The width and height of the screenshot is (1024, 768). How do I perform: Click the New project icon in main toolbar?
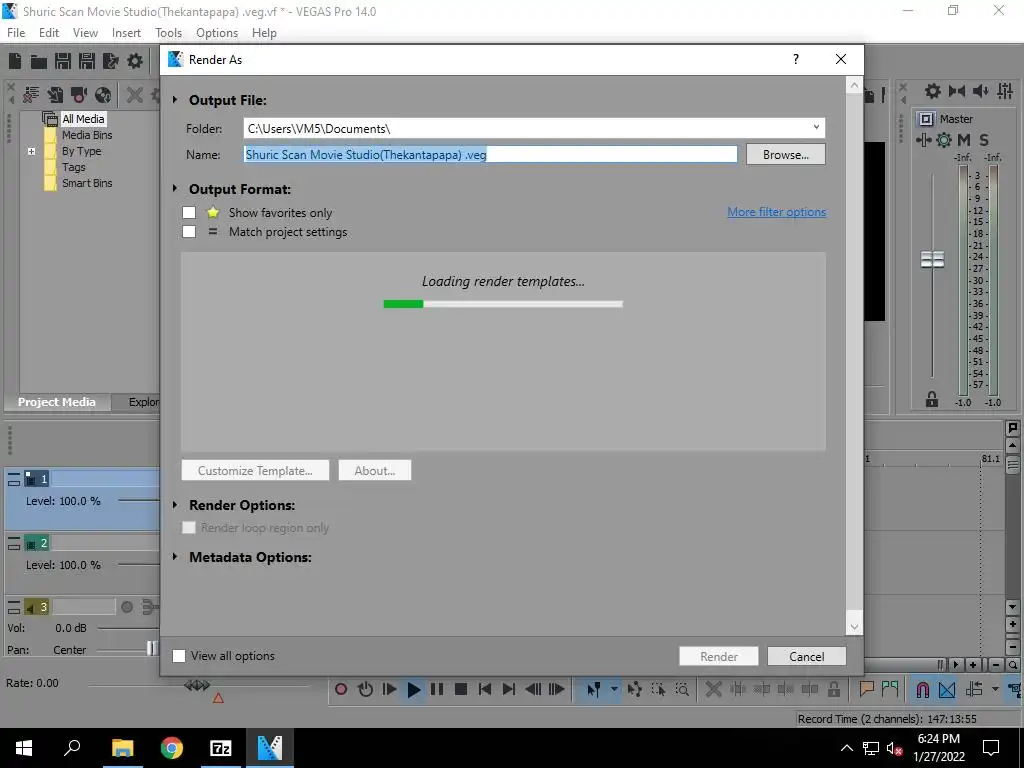point(15,61)
